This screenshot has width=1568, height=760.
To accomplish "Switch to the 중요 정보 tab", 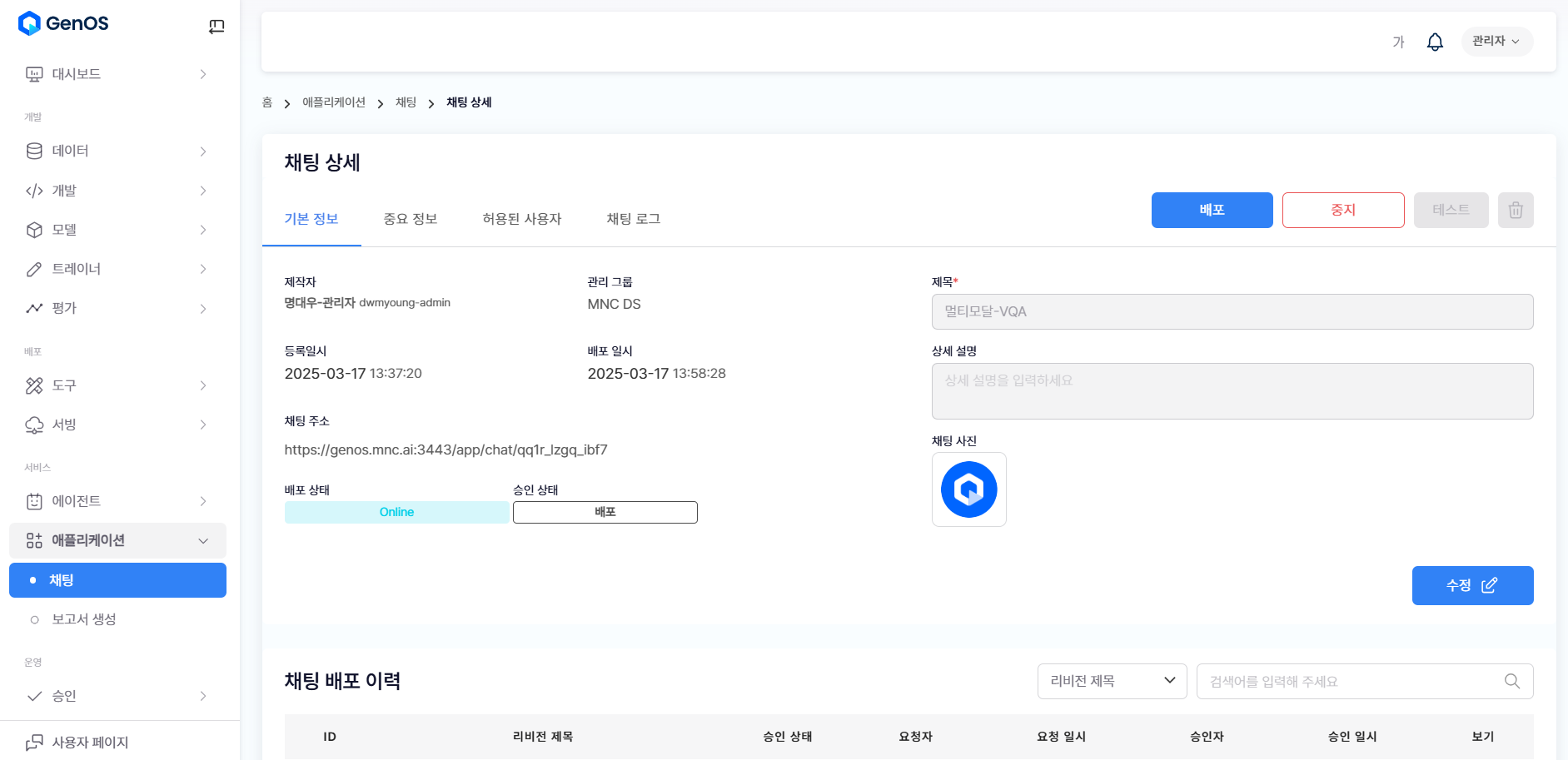I will click(x=410, y=219).
